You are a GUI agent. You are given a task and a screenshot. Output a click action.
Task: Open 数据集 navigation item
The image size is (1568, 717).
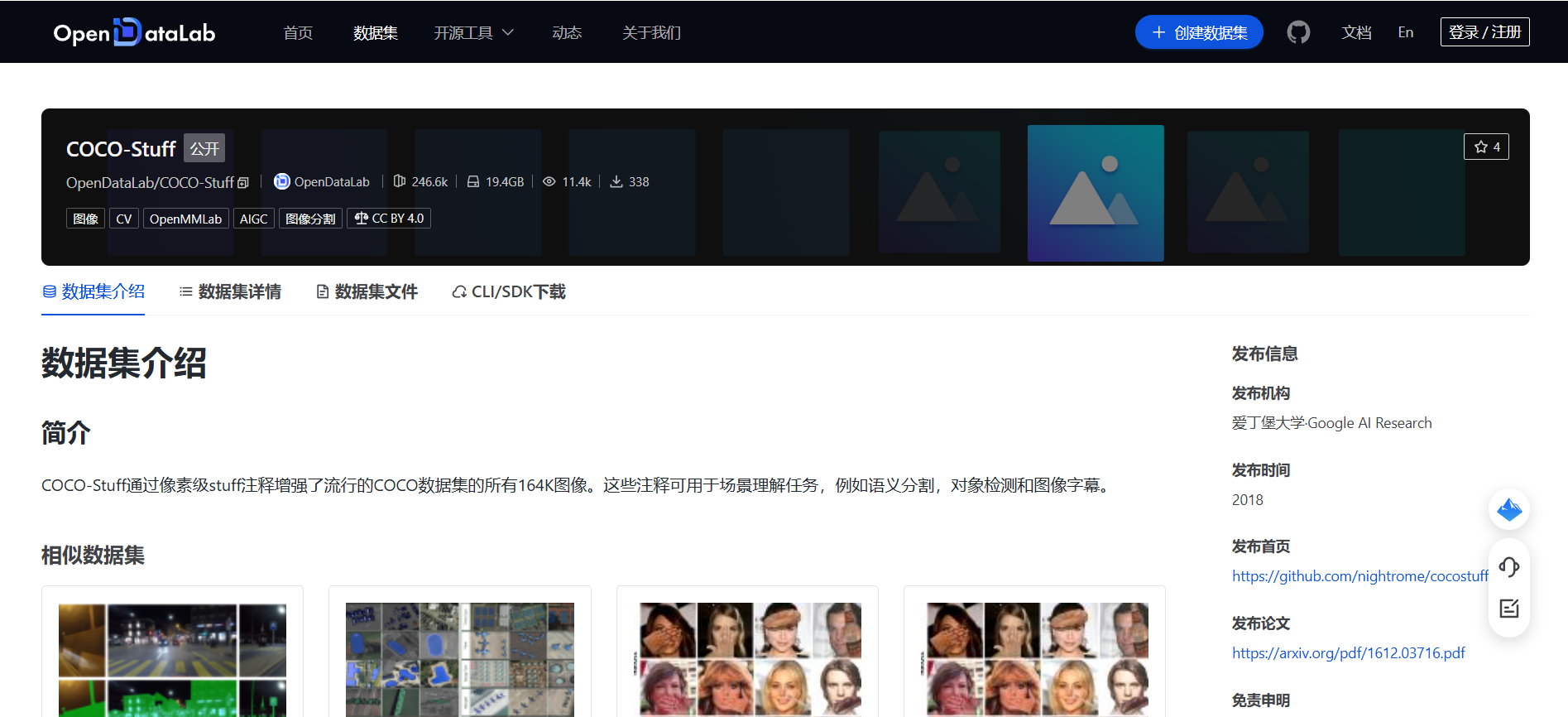point(376,32)
